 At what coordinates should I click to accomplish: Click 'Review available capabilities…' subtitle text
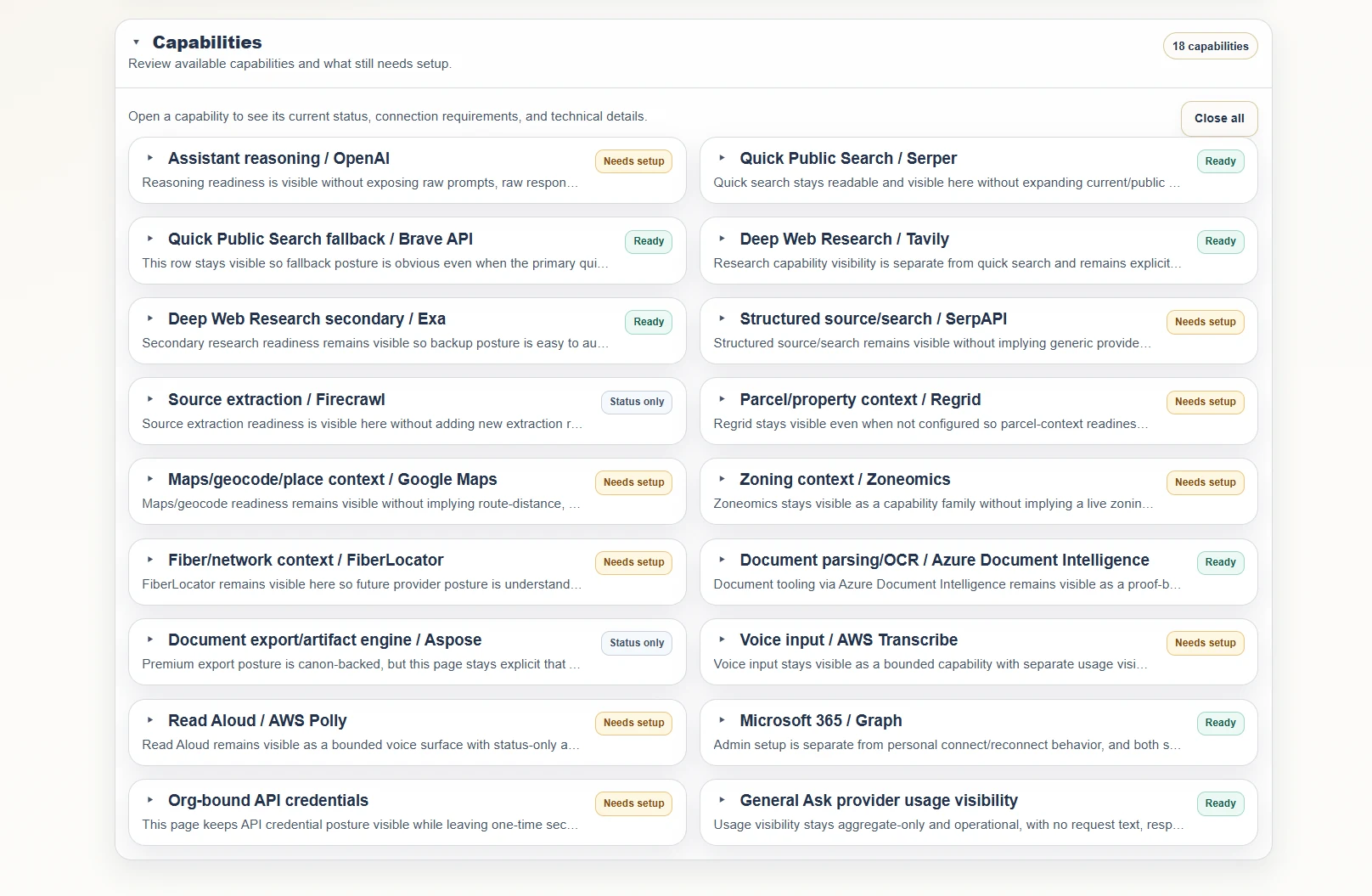pyautogui.click(x=290, y=64)
